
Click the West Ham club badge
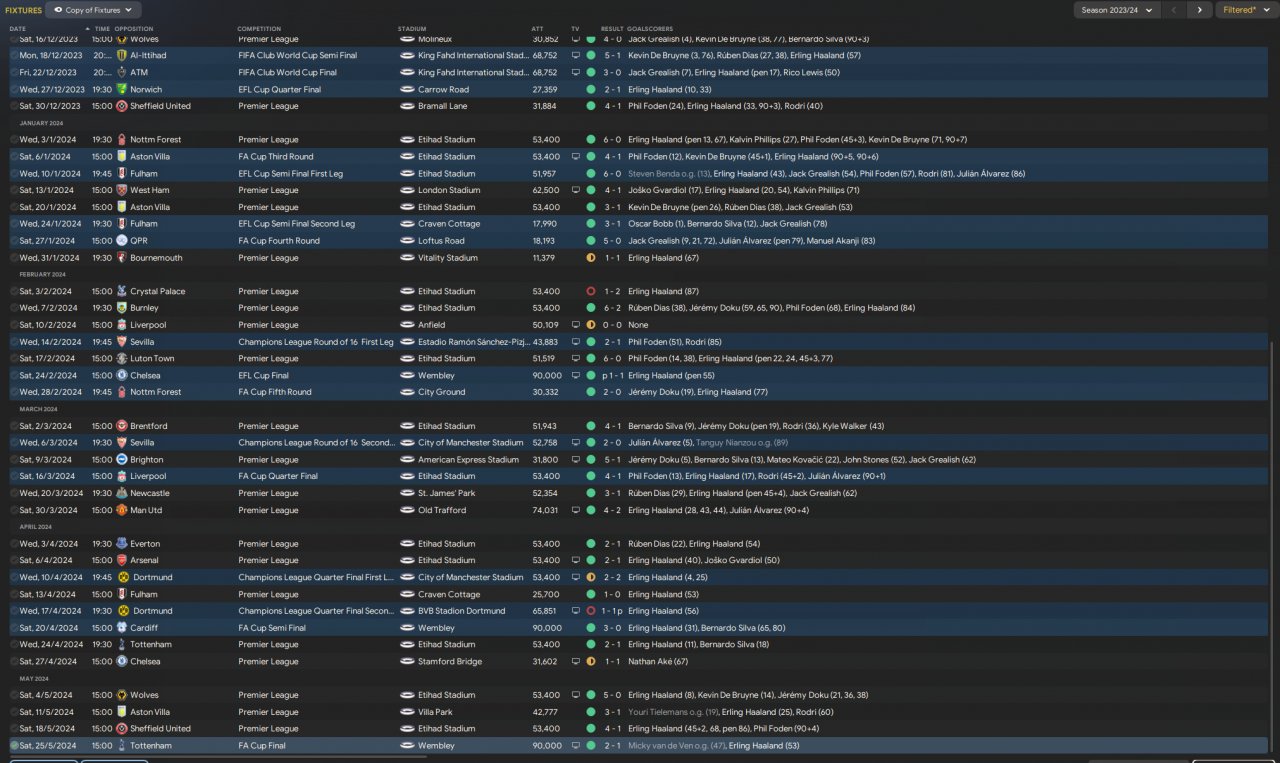tap(121, 190)
